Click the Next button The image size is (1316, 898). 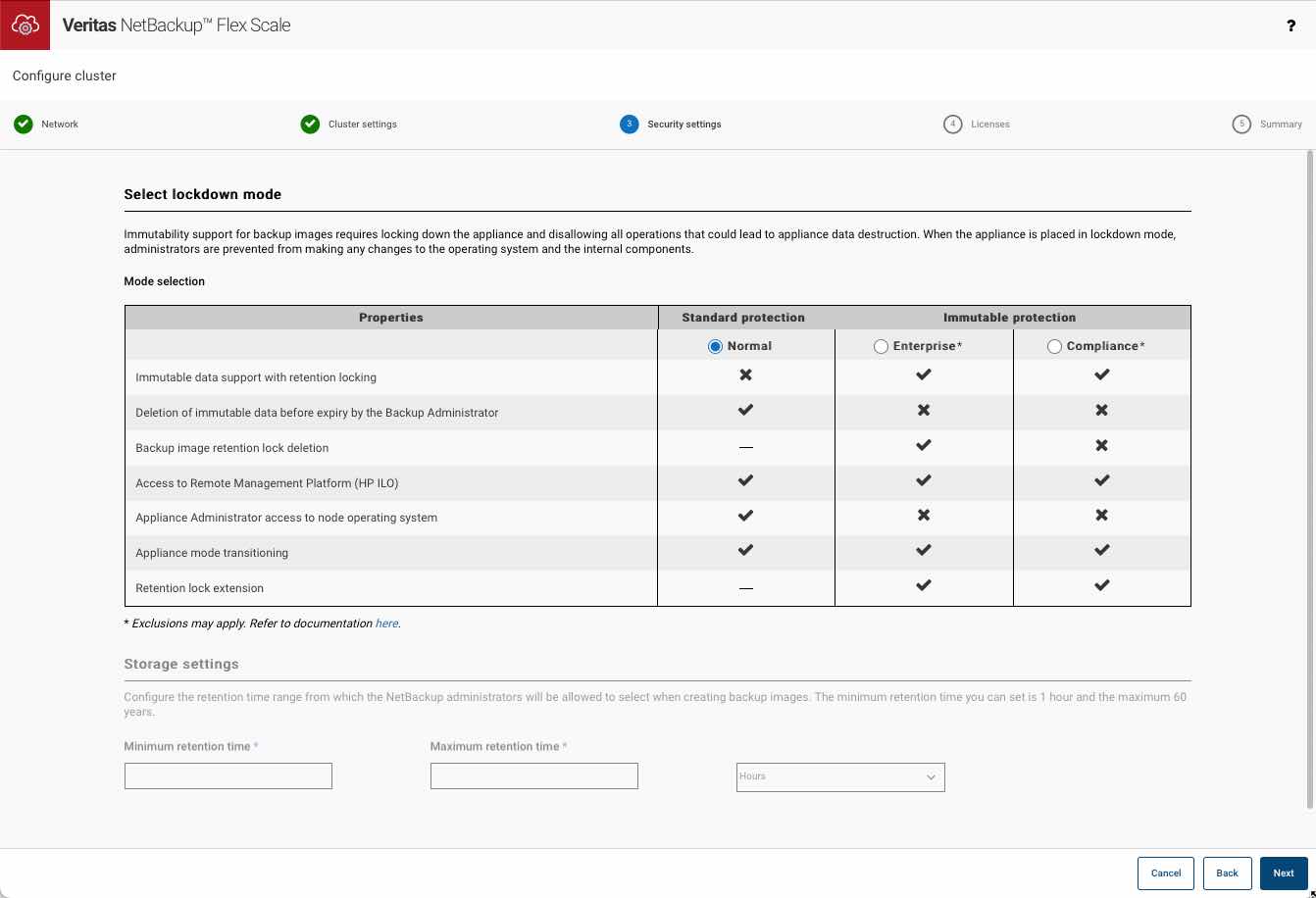(1284, 873)
